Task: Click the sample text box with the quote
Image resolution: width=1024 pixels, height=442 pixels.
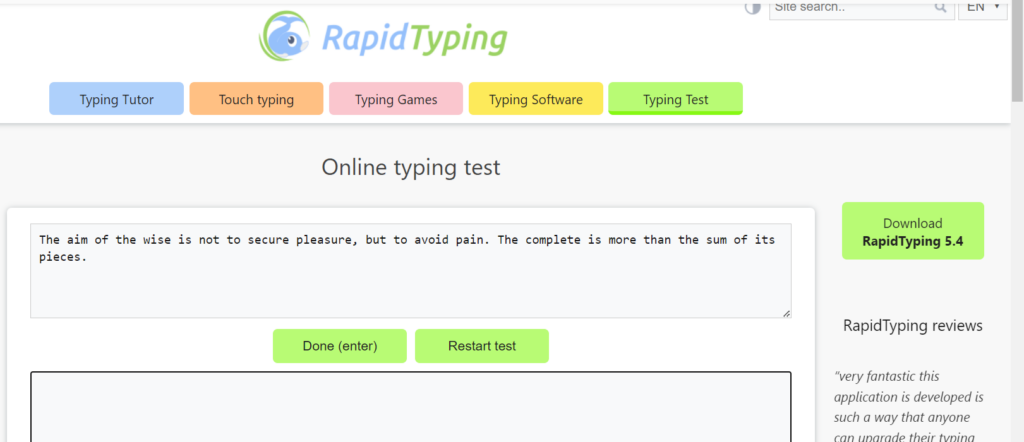Action: (410, 270)
